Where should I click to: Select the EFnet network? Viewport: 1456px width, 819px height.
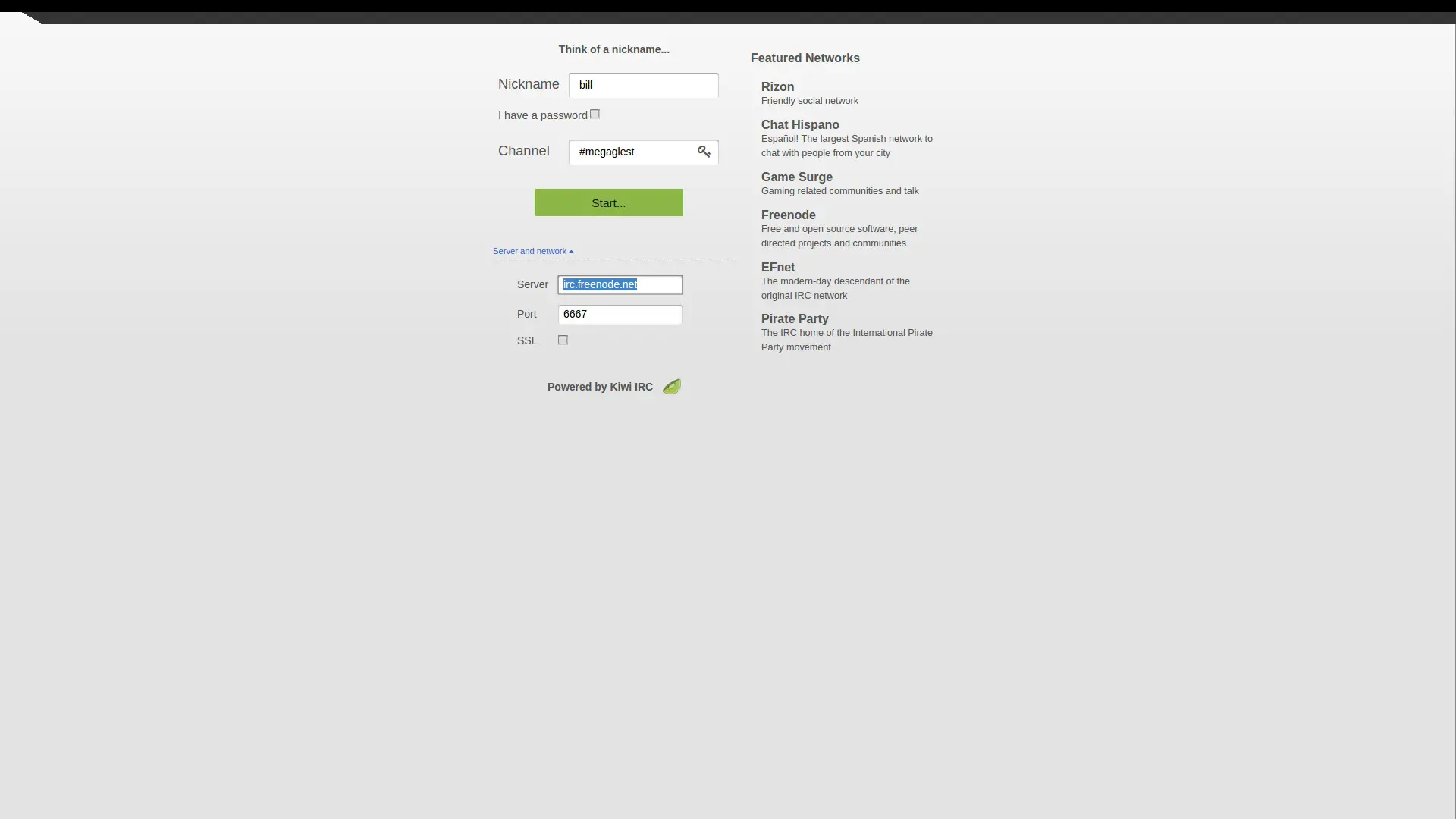(778, 268)
